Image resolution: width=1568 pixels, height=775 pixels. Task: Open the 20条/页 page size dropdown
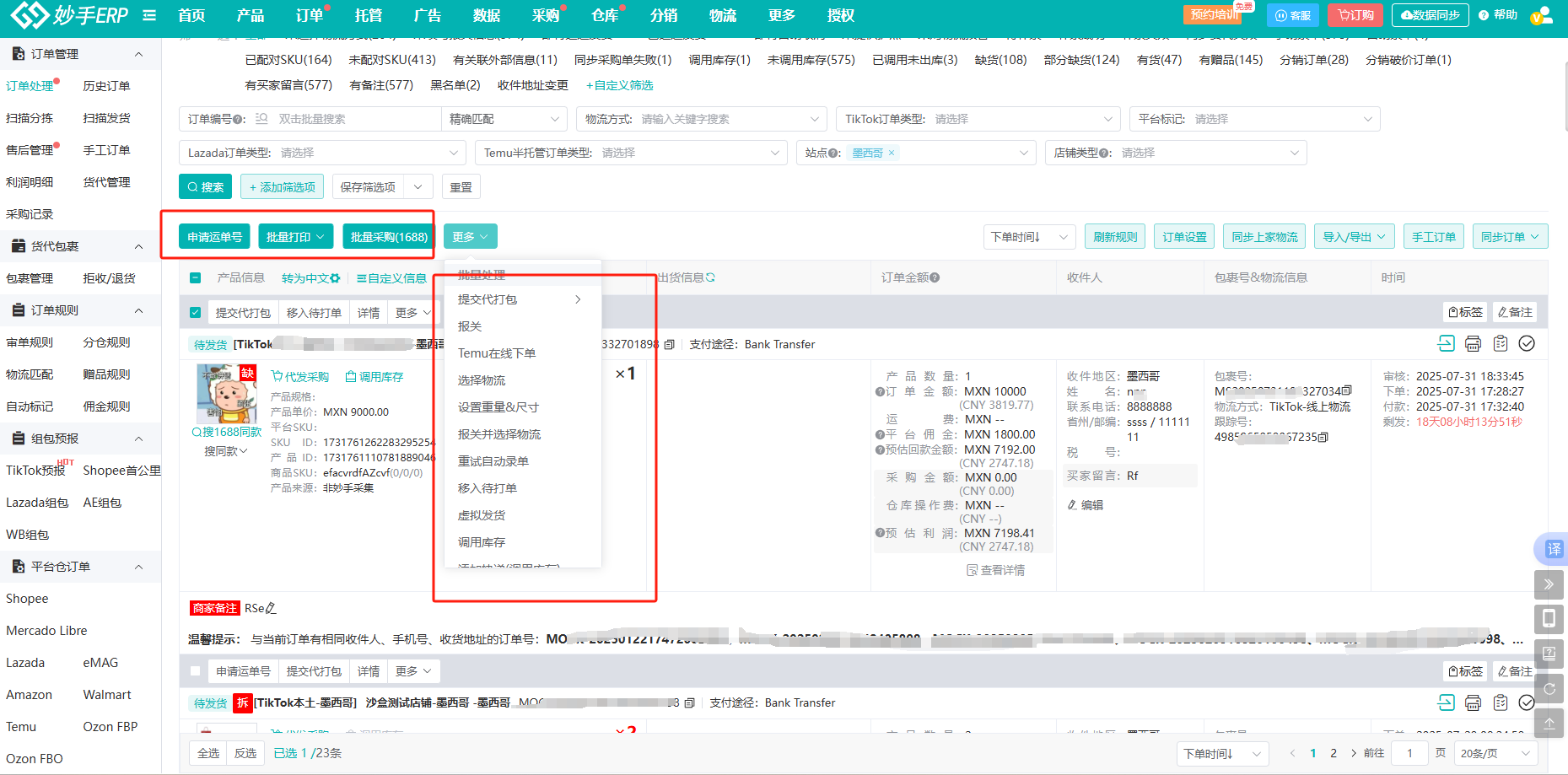point(1495,753)
